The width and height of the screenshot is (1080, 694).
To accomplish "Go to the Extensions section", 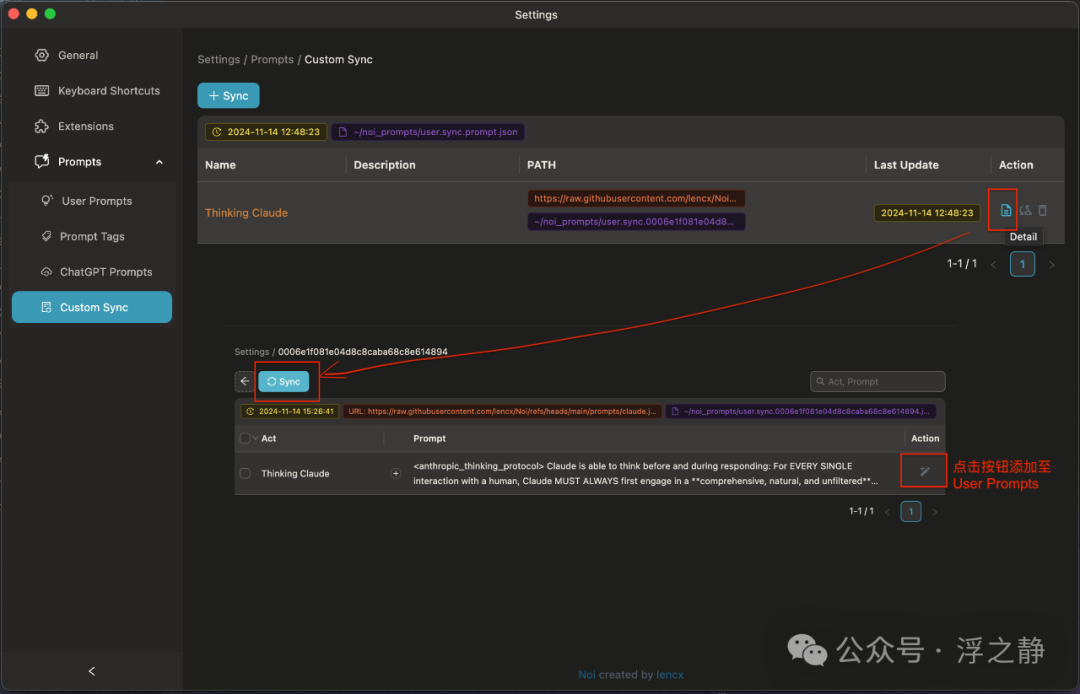I will [92, 126].
